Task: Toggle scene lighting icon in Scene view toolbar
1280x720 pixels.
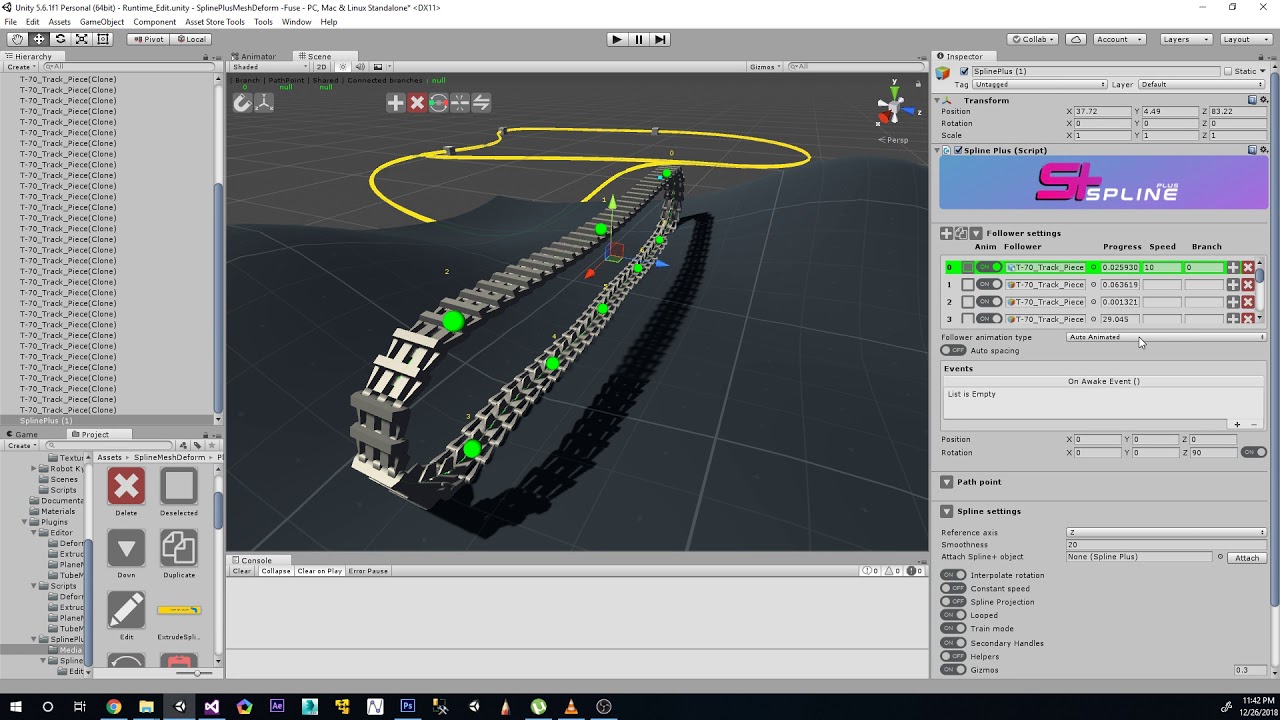Action: point(345,66)
